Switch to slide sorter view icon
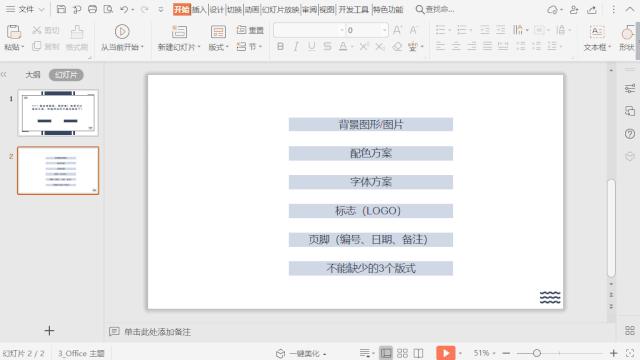 pyautogui.click(x=402, y=353)
